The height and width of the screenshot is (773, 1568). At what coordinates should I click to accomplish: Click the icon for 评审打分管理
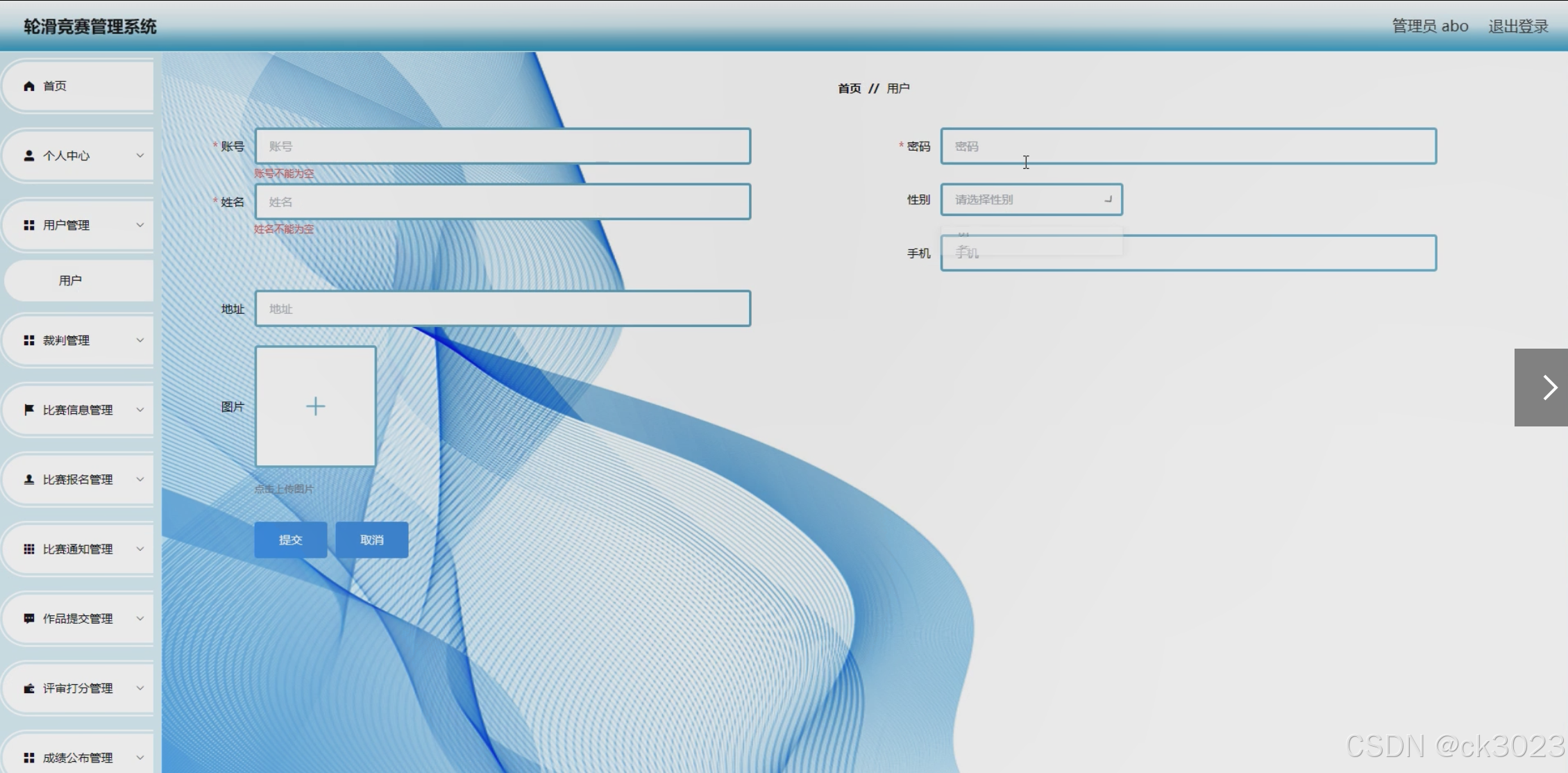point(29,688)
